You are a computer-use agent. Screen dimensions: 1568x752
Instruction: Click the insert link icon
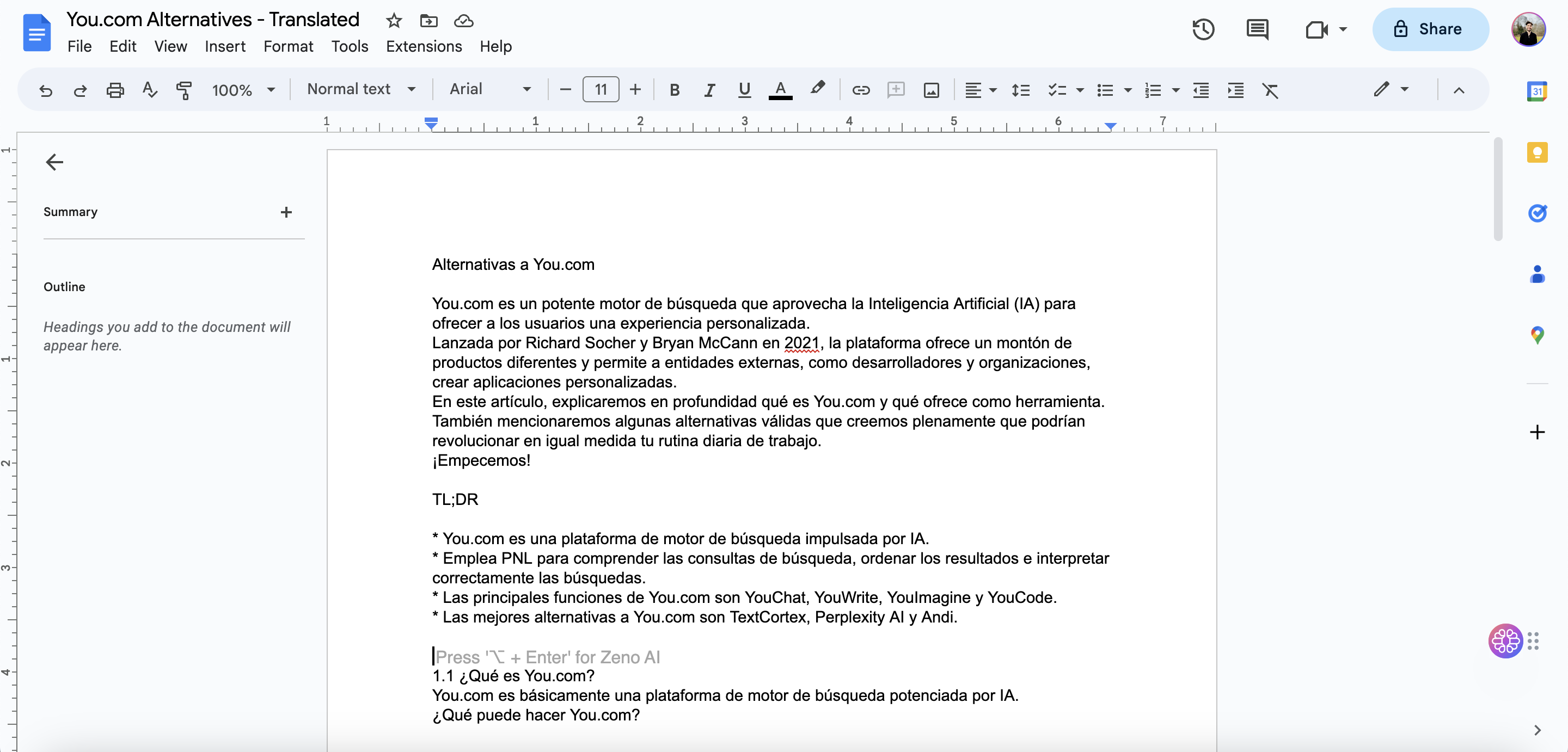(x=861, y=90)
